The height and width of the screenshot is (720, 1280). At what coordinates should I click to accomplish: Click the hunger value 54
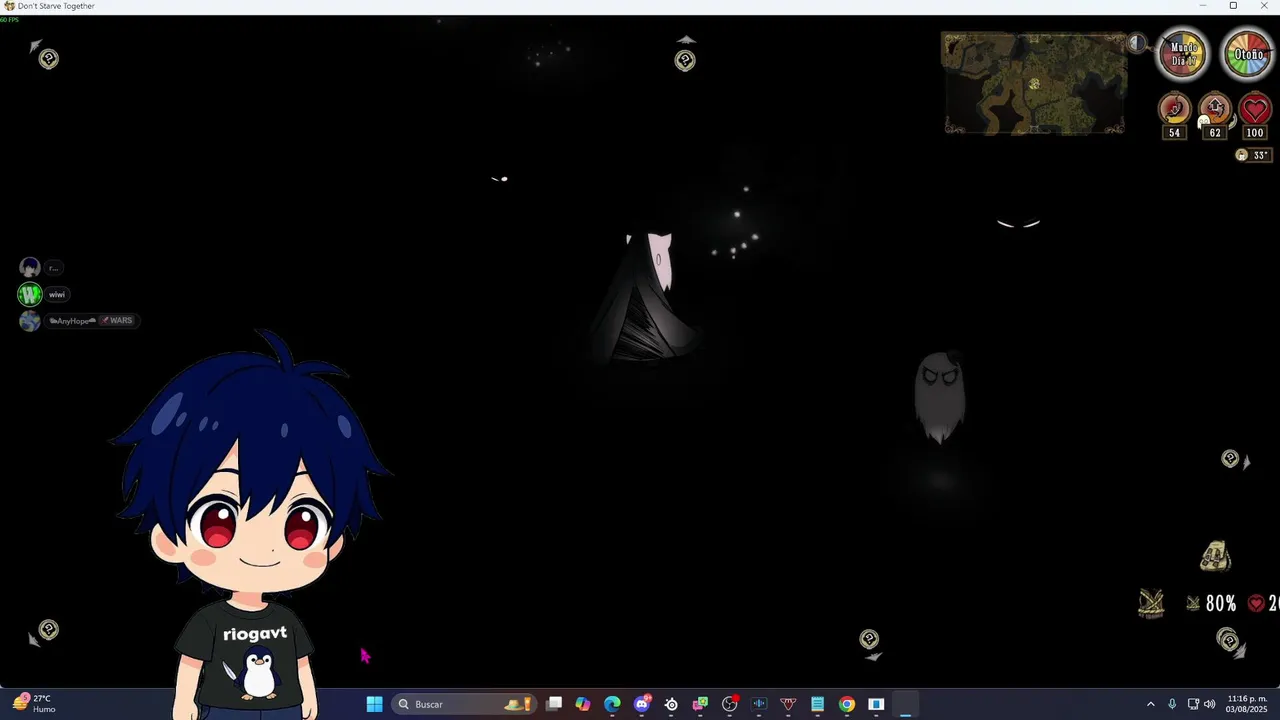click(x=1175, y=133)
